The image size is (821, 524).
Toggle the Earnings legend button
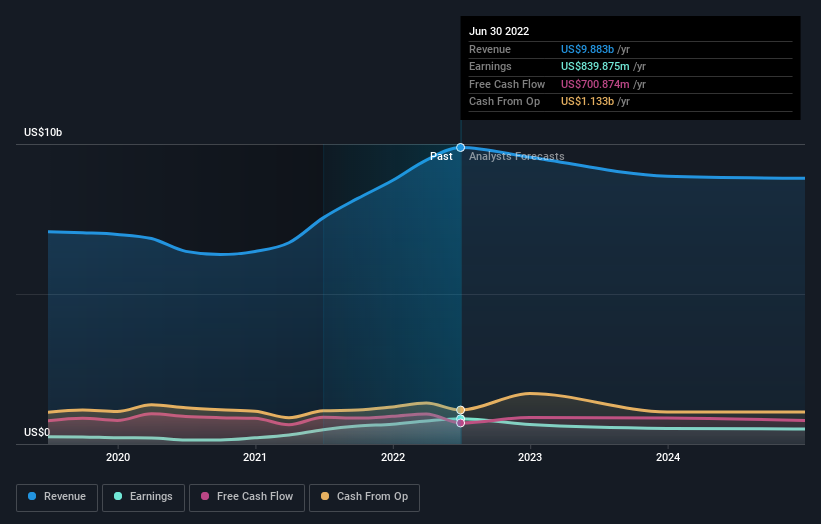pos(143,497)
